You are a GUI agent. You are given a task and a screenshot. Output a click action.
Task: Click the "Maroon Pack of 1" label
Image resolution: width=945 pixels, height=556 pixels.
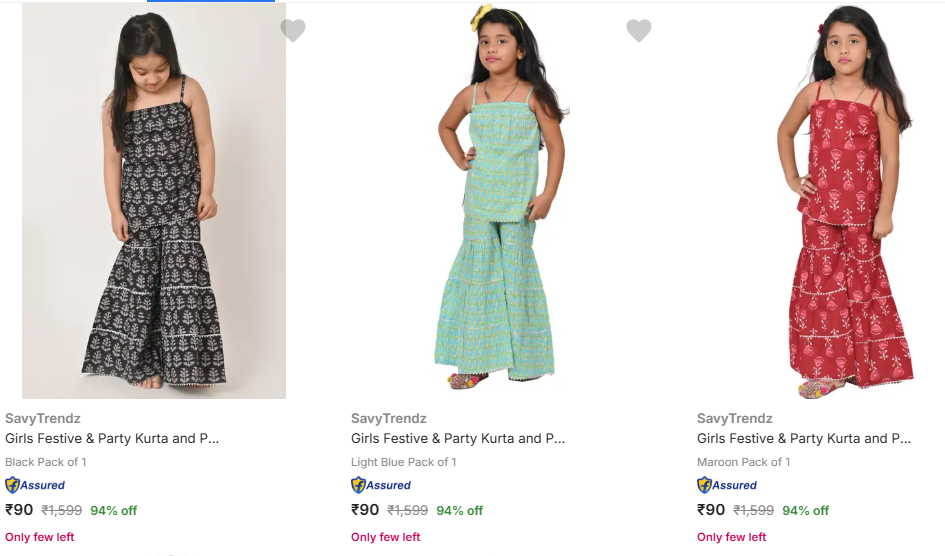pos(744,462)
